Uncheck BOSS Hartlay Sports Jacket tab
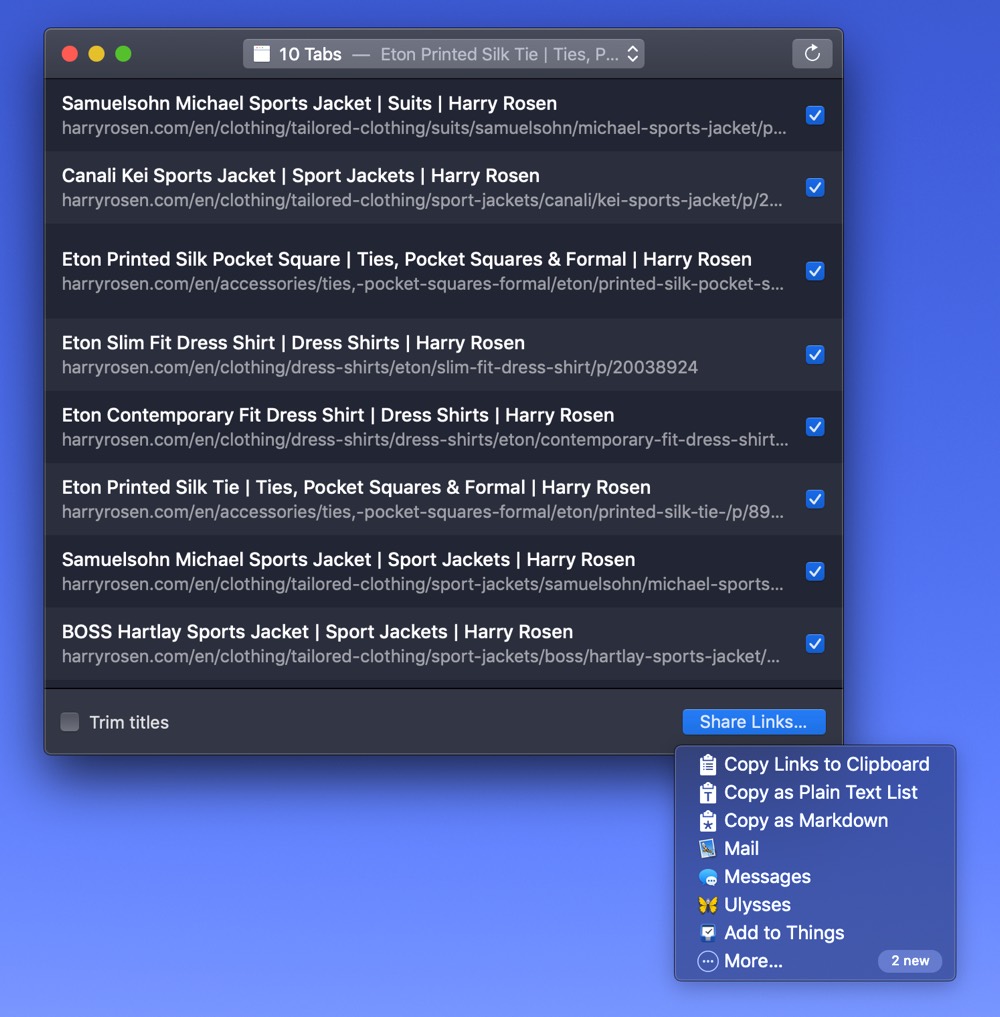Image resolution: width=1000 pixels, height=1017 pixels. coord(815,643)
